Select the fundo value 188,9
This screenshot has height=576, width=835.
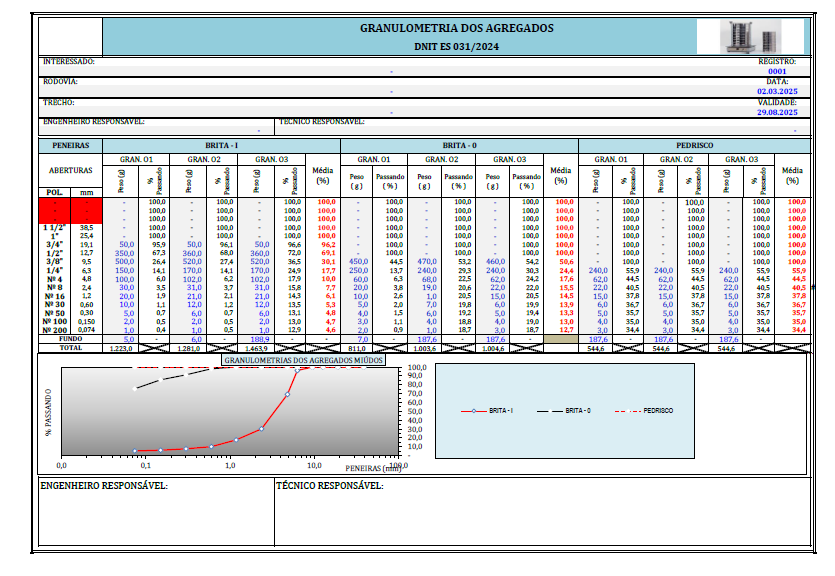(x=260, y=339)
